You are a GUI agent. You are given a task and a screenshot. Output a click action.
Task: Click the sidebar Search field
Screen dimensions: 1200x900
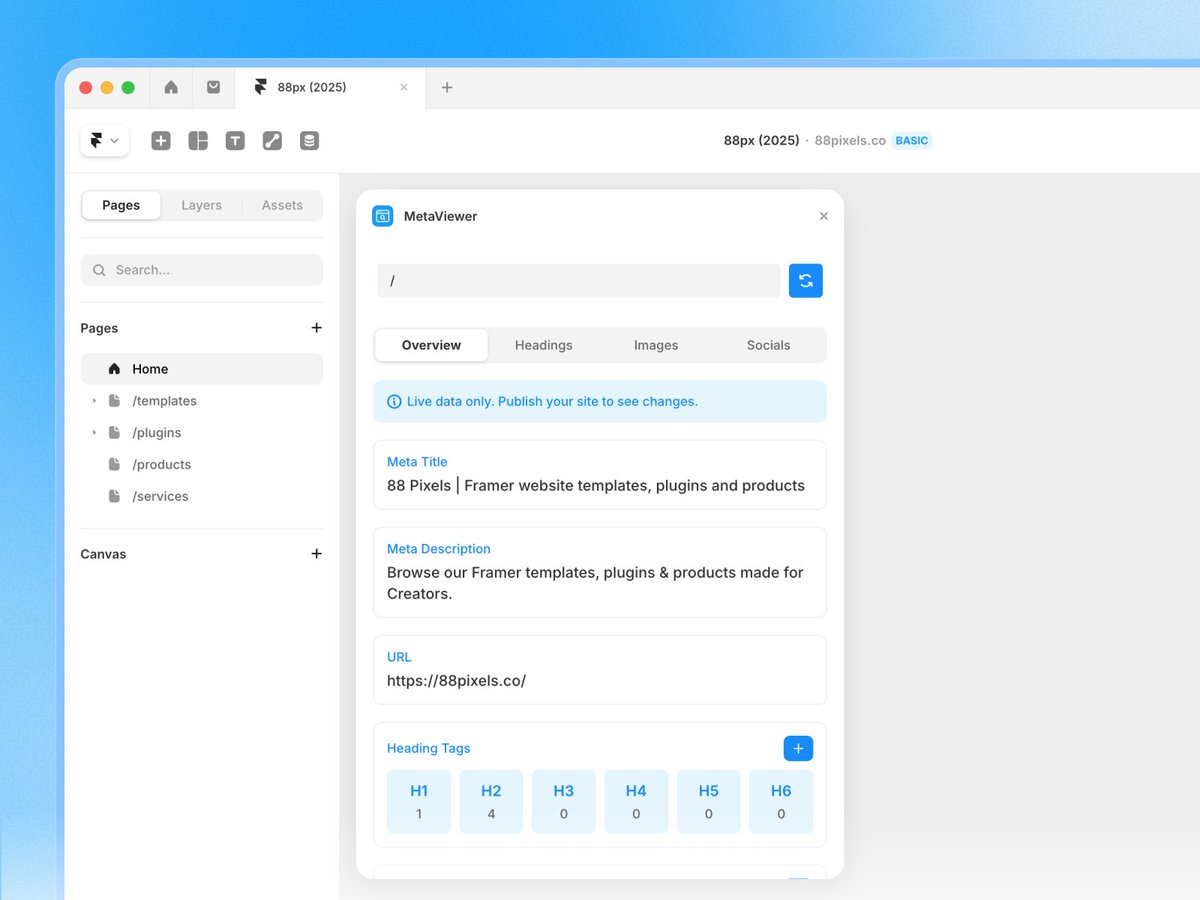[202, 270]
